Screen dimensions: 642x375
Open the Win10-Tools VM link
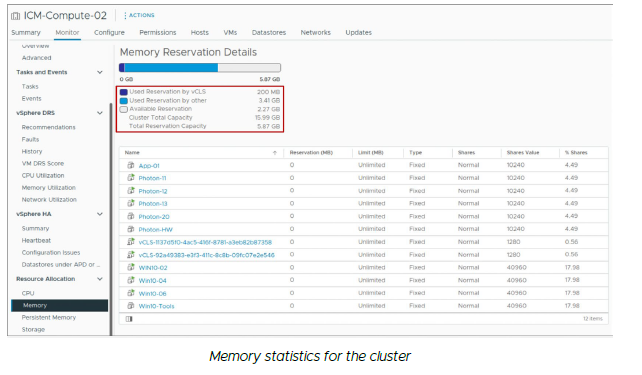[156, 306]
